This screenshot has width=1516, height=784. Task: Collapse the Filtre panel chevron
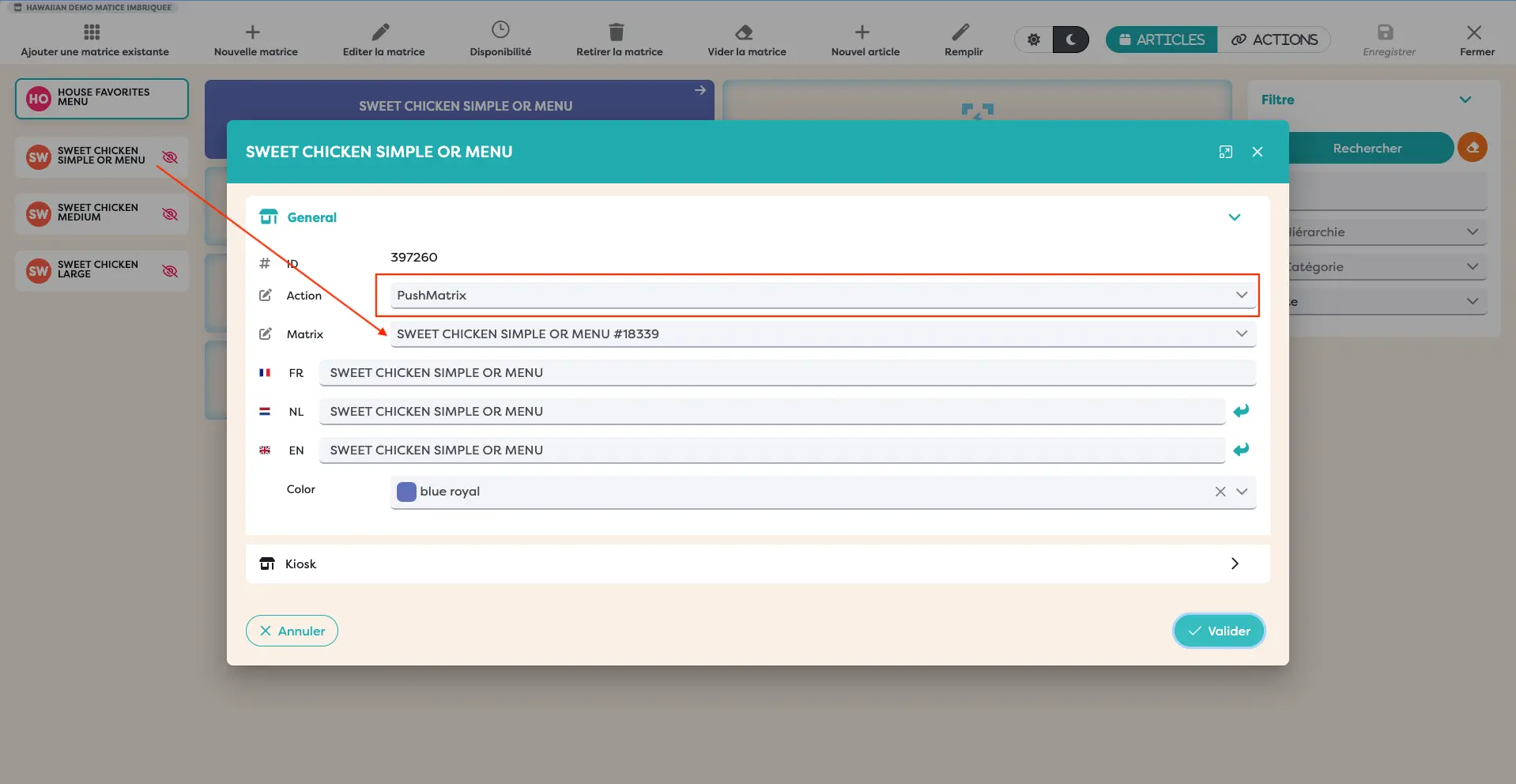pos(1465,100)
